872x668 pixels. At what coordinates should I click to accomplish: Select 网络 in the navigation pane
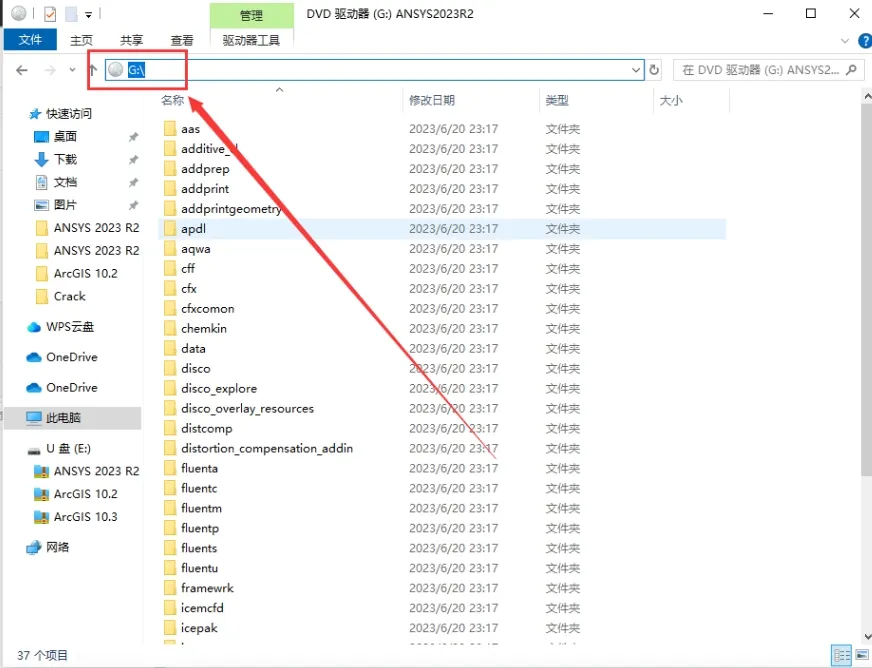[x=48, y=547]
